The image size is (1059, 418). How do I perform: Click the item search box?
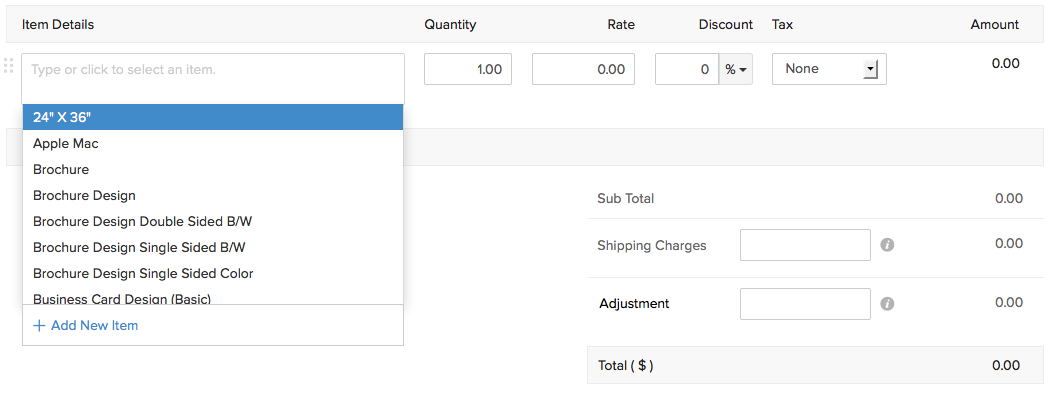[213, 70]
